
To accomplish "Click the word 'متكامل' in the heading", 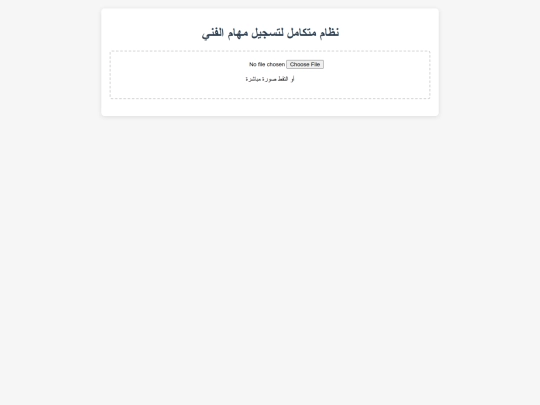I will point(302,33).
